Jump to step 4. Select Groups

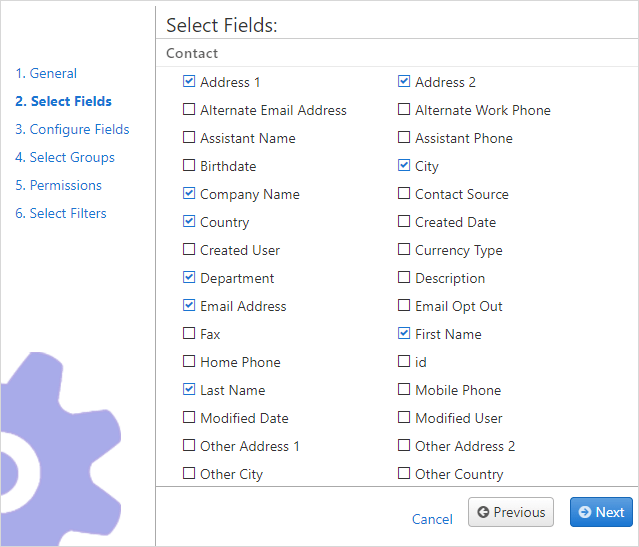point(65,157)
